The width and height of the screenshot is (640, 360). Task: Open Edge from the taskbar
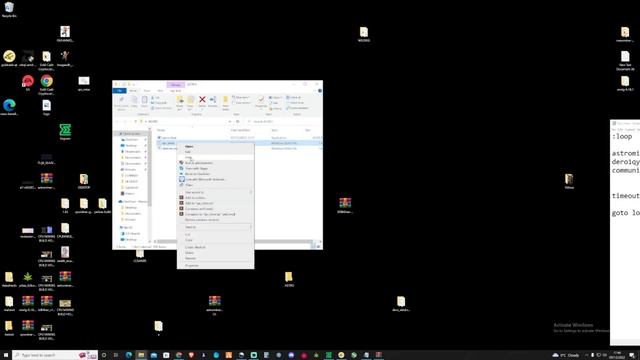click(x=129, y=355)
